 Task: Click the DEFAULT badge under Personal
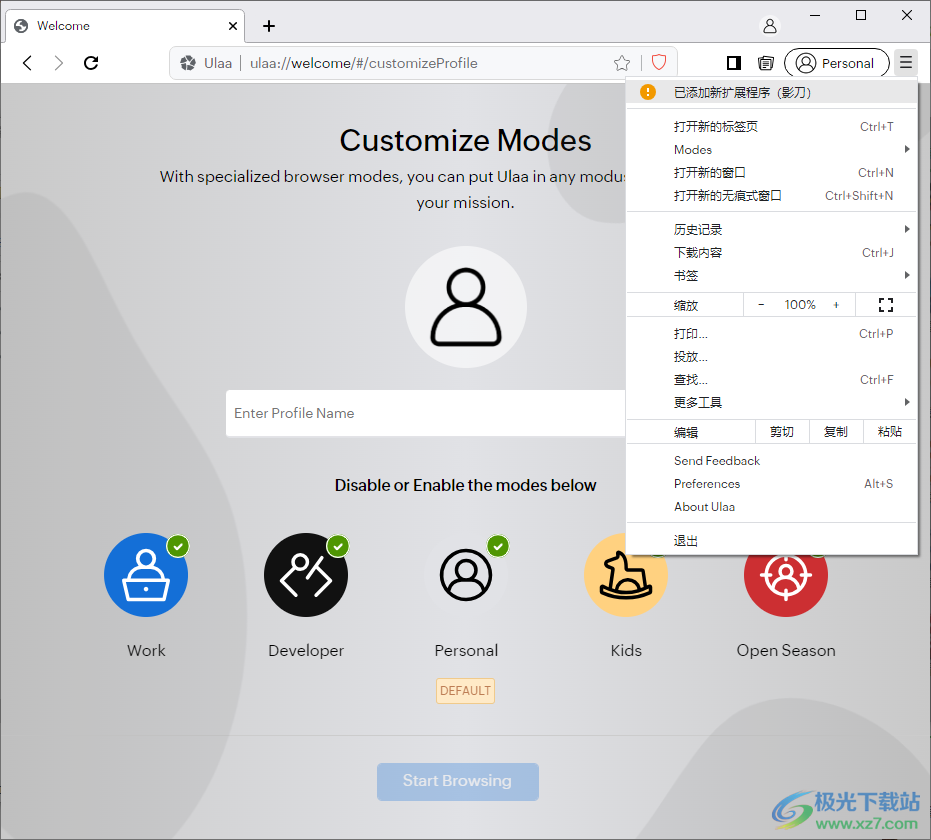click(x=466, y=691)
